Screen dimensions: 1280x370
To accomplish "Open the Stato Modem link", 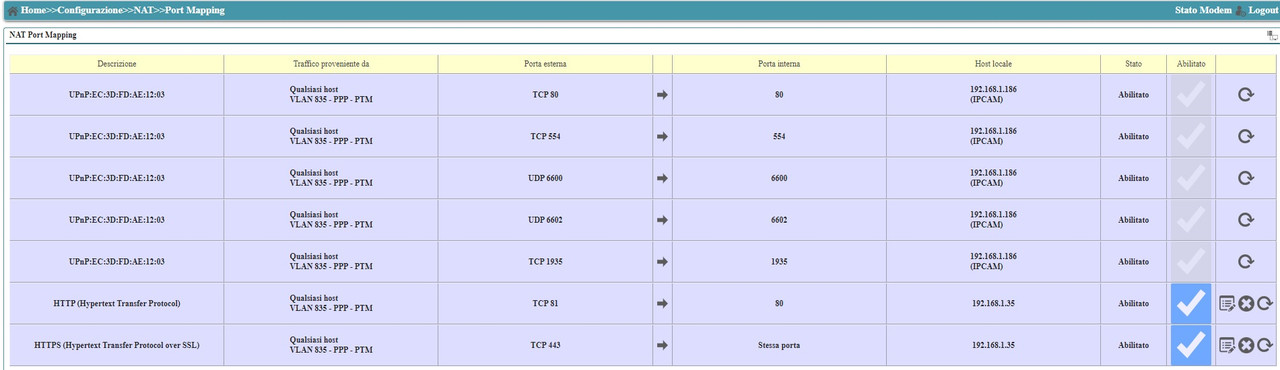I will 1203,10.
